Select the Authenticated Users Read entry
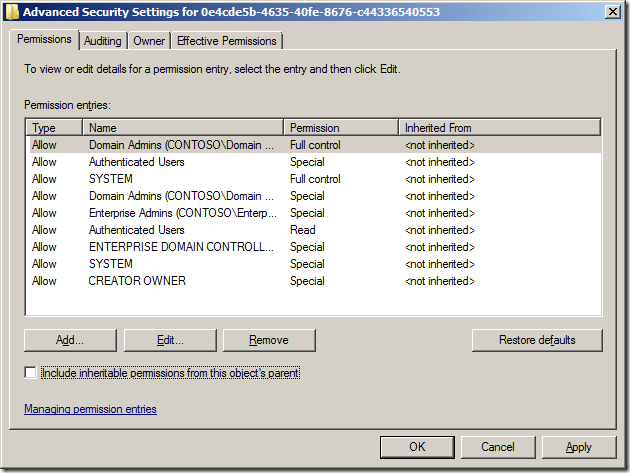The image size is (630, 473). click(x=136, y=230)
